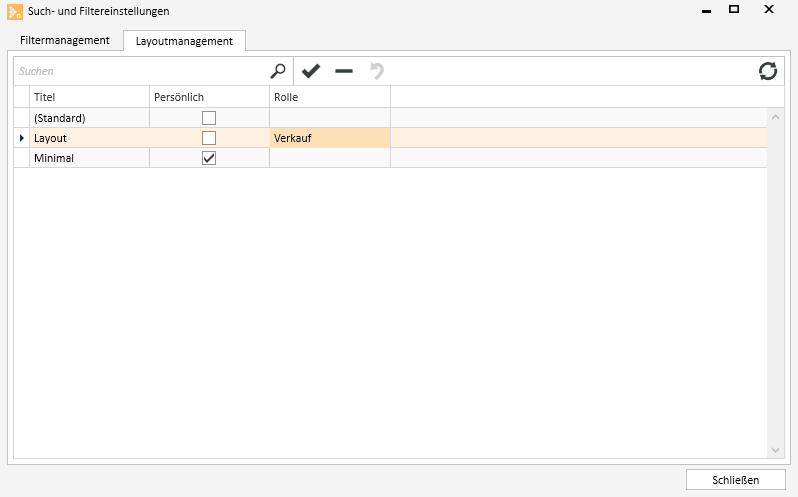
Task: Click the minus delete icon in toolbar
Action: (344, 71)
